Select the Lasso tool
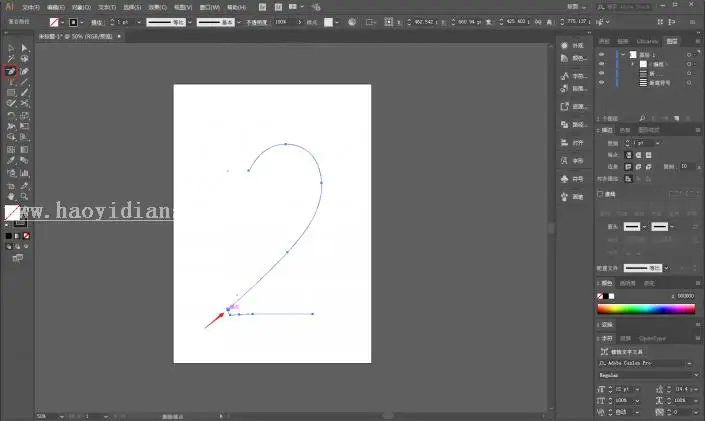 24,59
